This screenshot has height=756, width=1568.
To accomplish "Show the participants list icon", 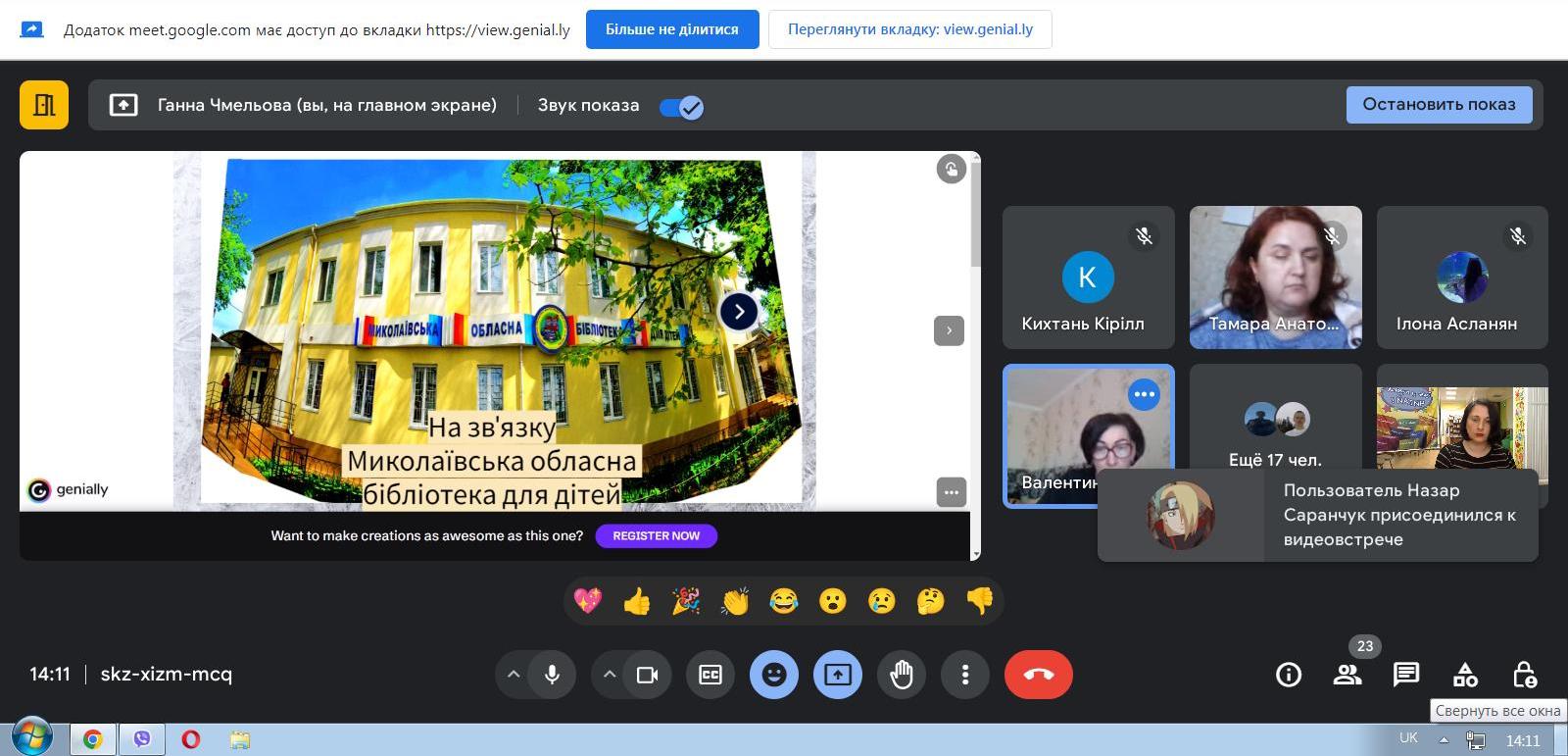I will click(1347, 675).
